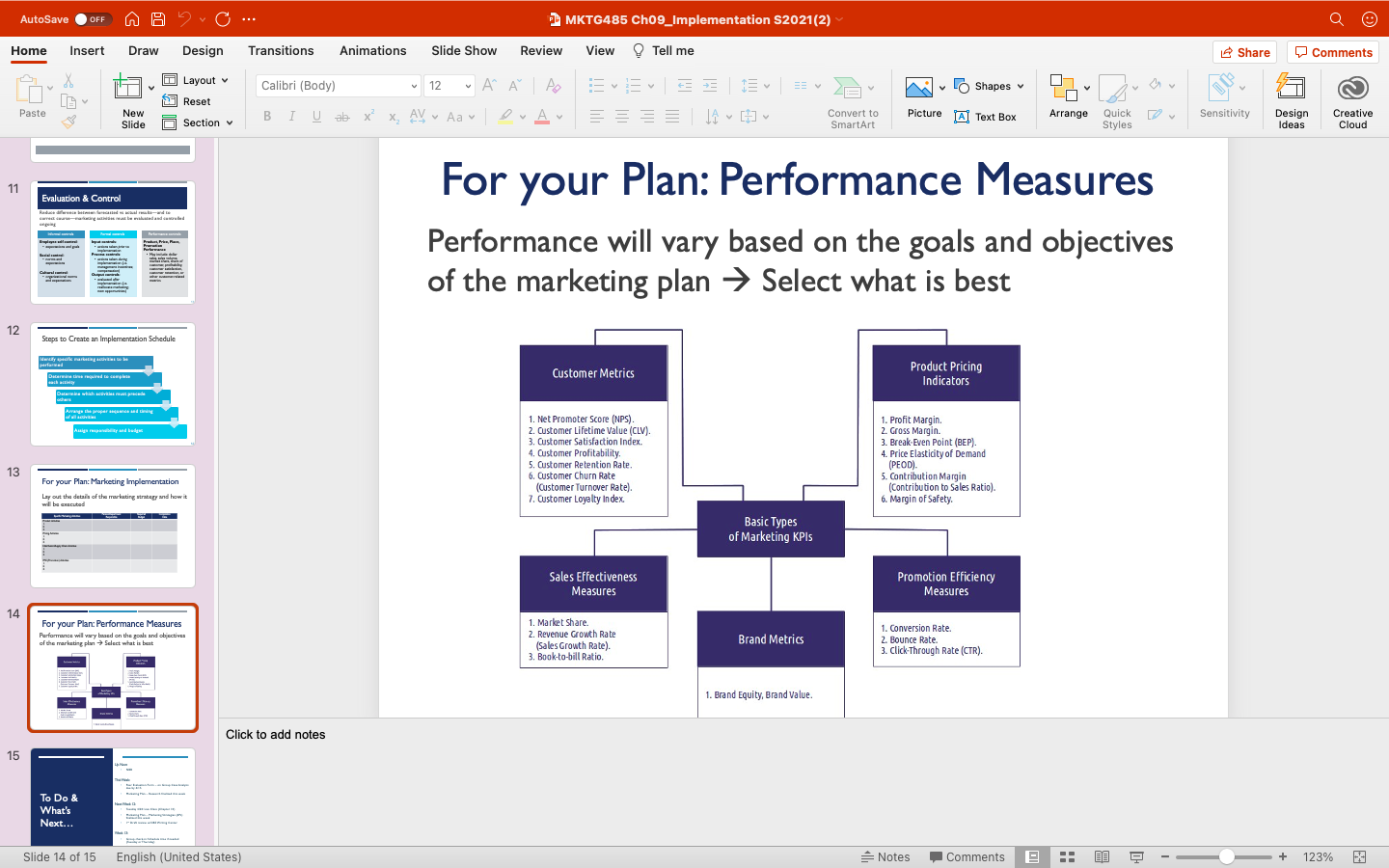The height and width of the screenshot is (868, 1389).
Task: Save the presentation using the floppy disk icon
Action: coord(158,19)
